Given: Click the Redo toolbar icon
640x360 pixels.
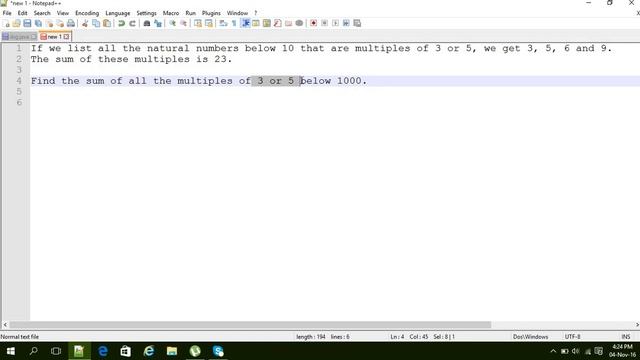Looking at the screenshot, I should click(132, 23).
